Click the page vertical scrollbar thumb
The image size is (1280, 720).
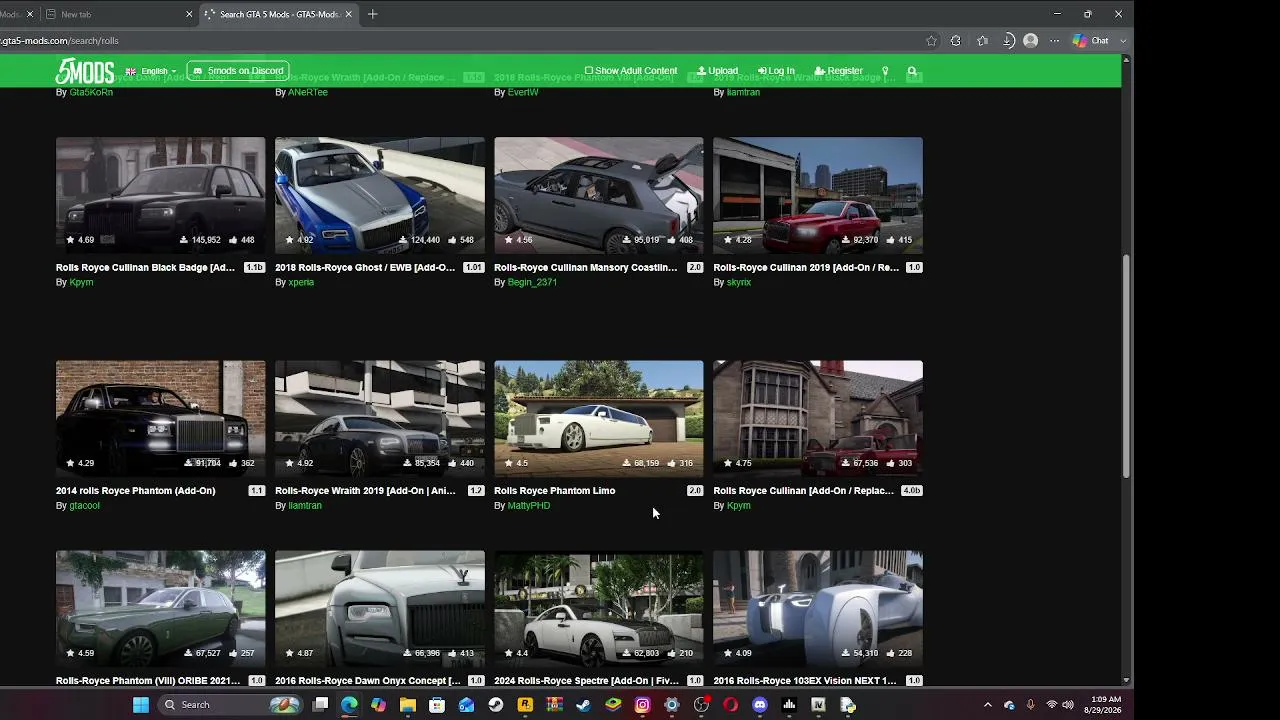point(1127,365)
